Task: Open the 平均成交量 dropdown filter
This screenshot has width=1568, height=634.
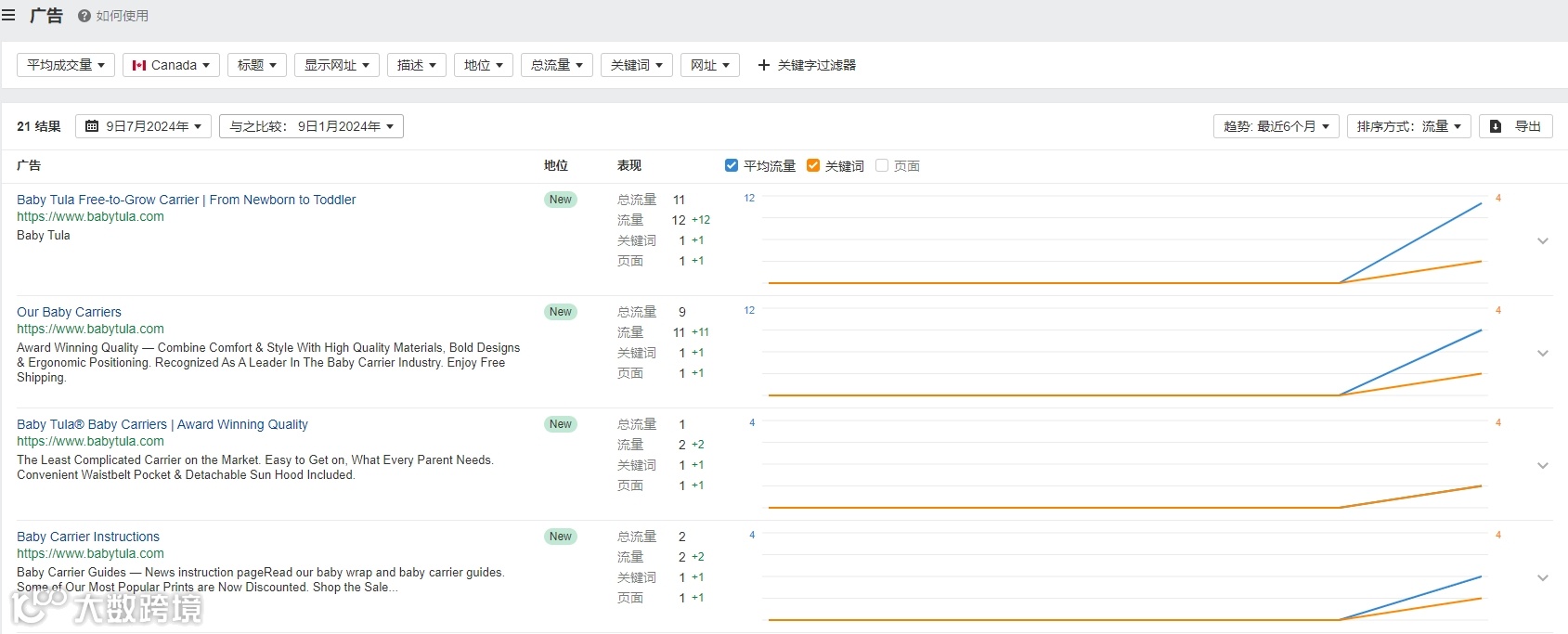Action: (x=66, y=65)
